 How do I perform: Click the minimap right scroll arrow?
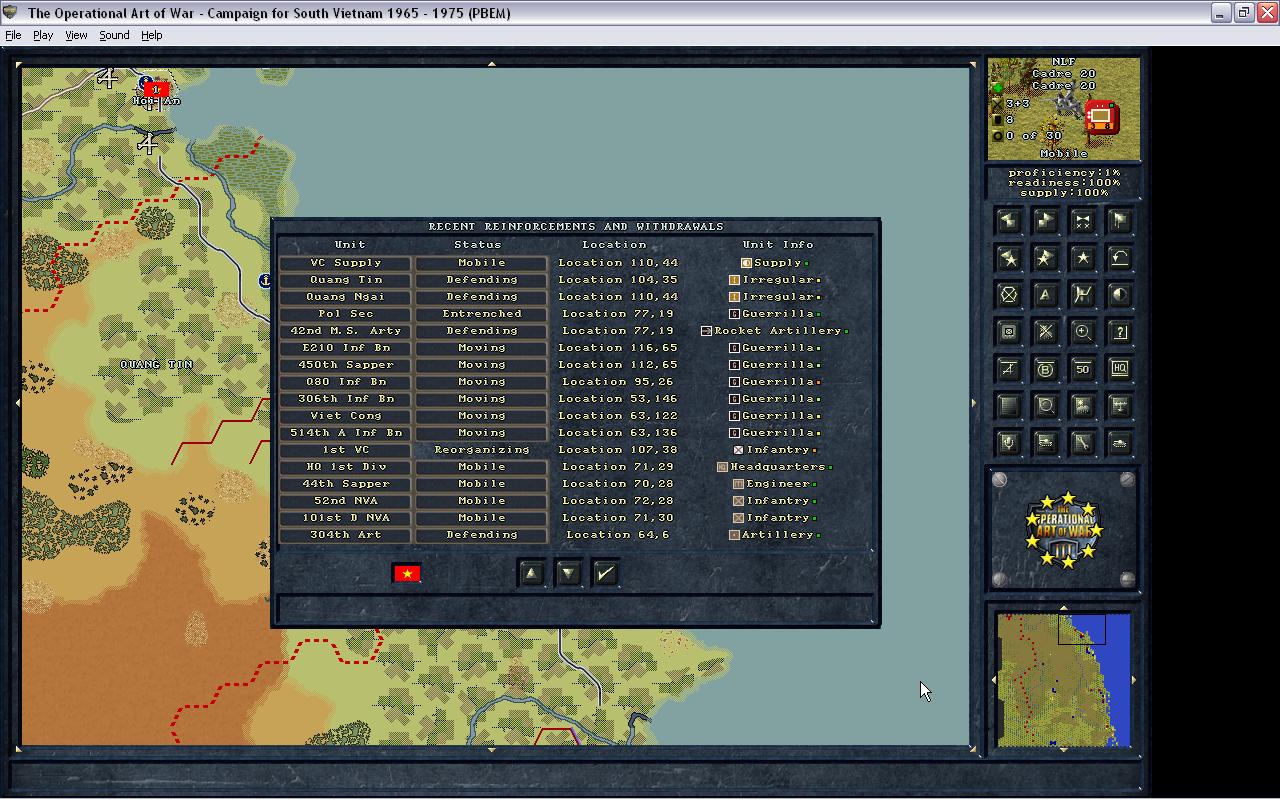[1134, 680]
